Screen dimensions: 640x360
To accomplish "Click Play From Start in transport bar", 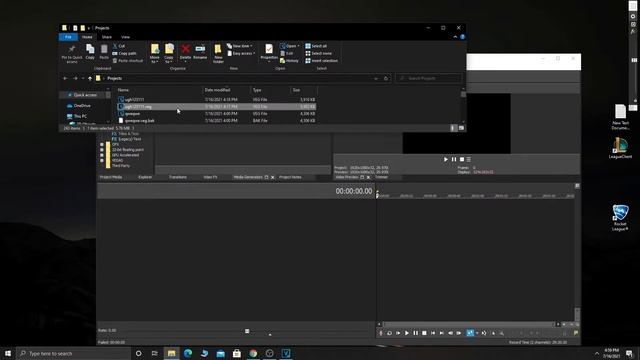I will click(398, 333).
